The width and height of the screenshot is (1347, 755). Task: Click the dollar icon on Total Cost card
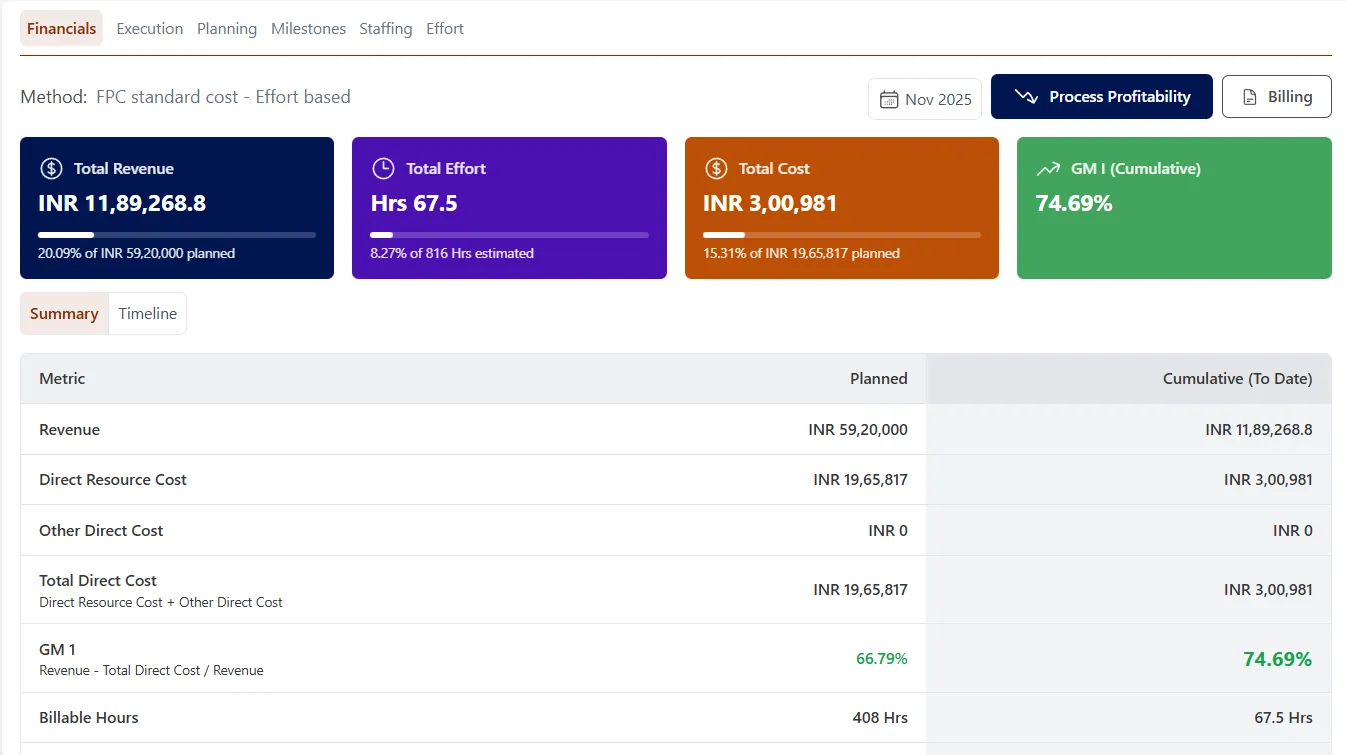[716, 168]
